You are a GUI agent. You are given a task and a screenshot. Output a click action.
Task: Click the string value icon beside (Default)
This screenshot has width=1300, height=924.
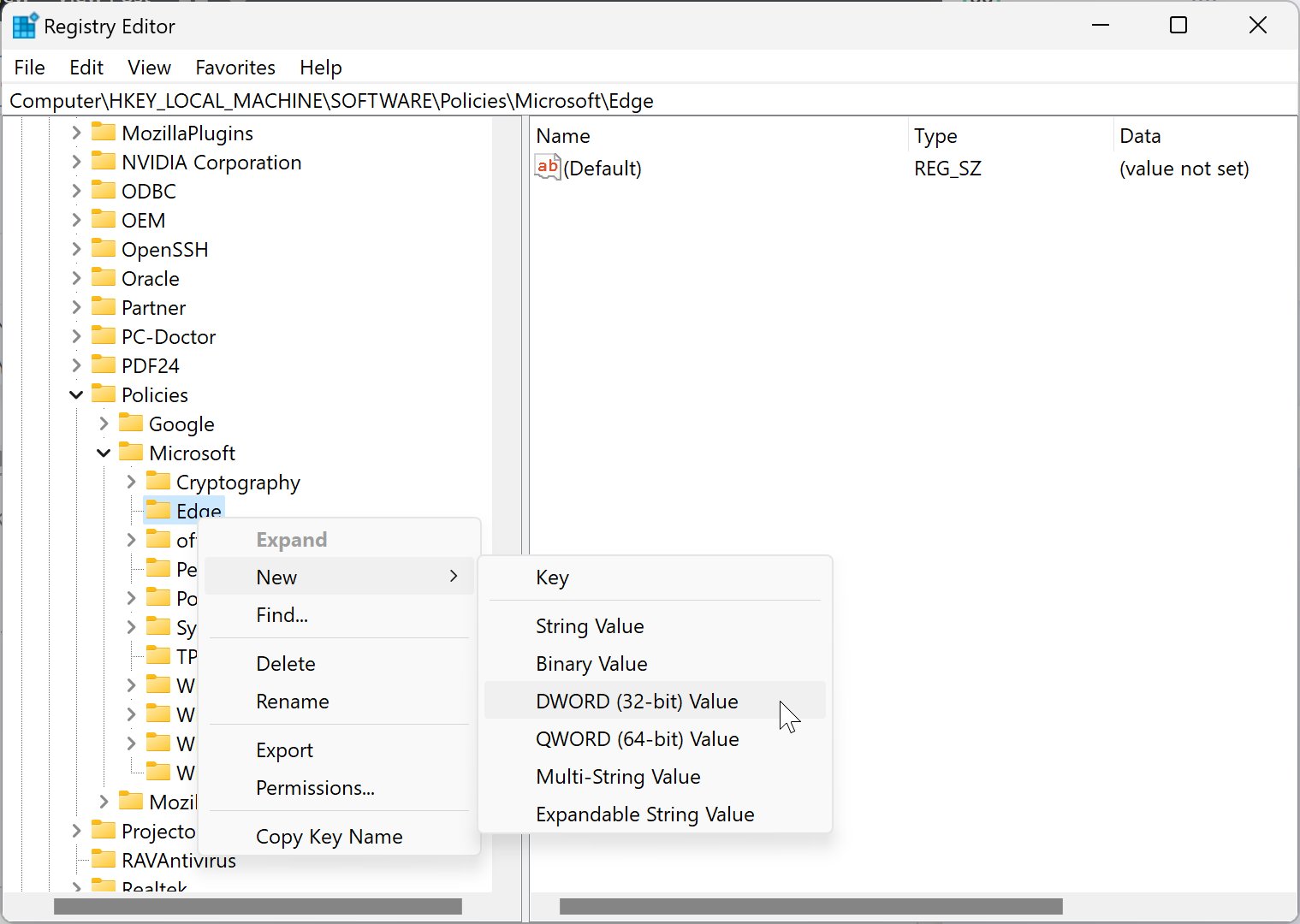tap(548, 168)
